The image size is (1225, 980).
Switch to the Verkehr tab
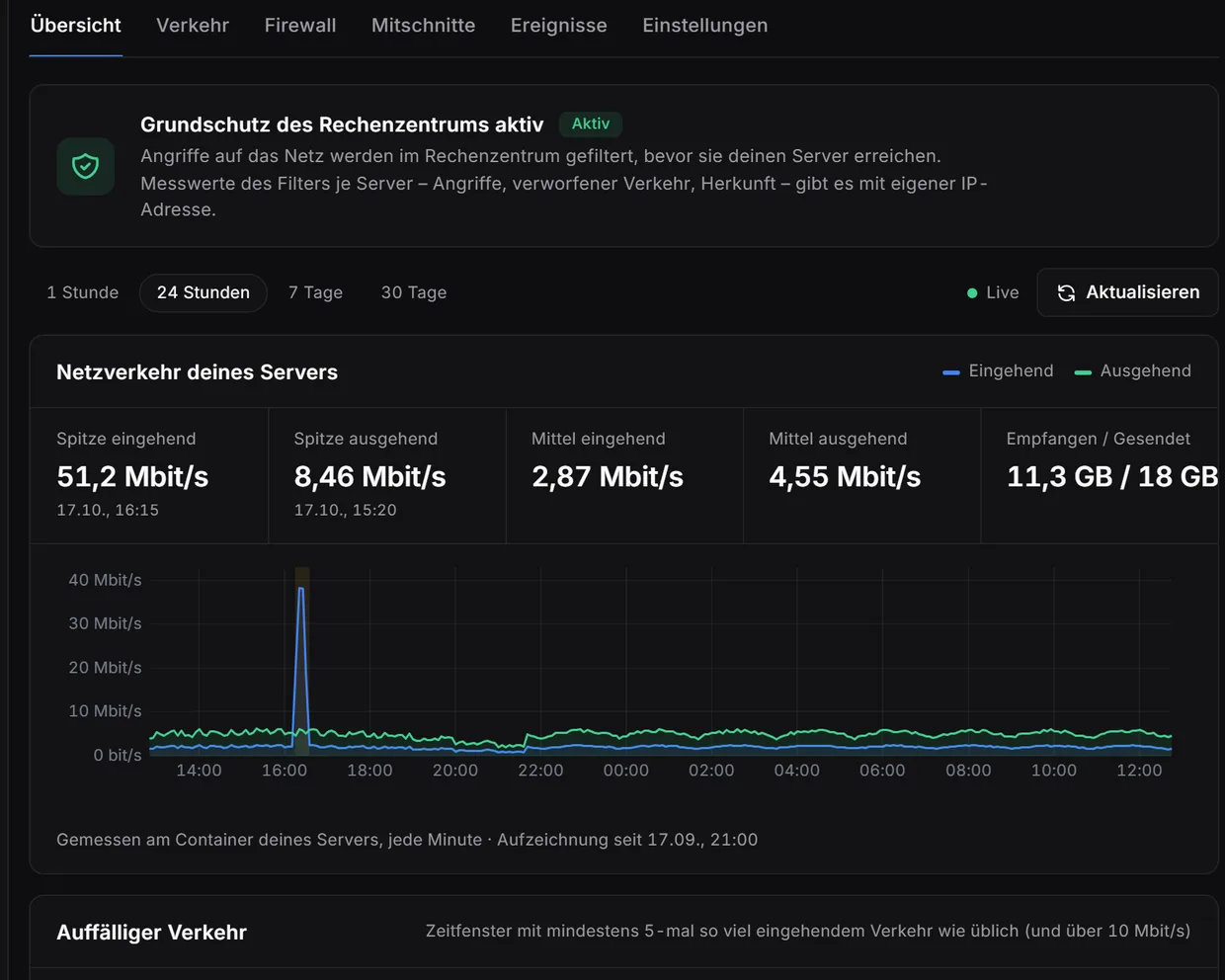[193, 26]
